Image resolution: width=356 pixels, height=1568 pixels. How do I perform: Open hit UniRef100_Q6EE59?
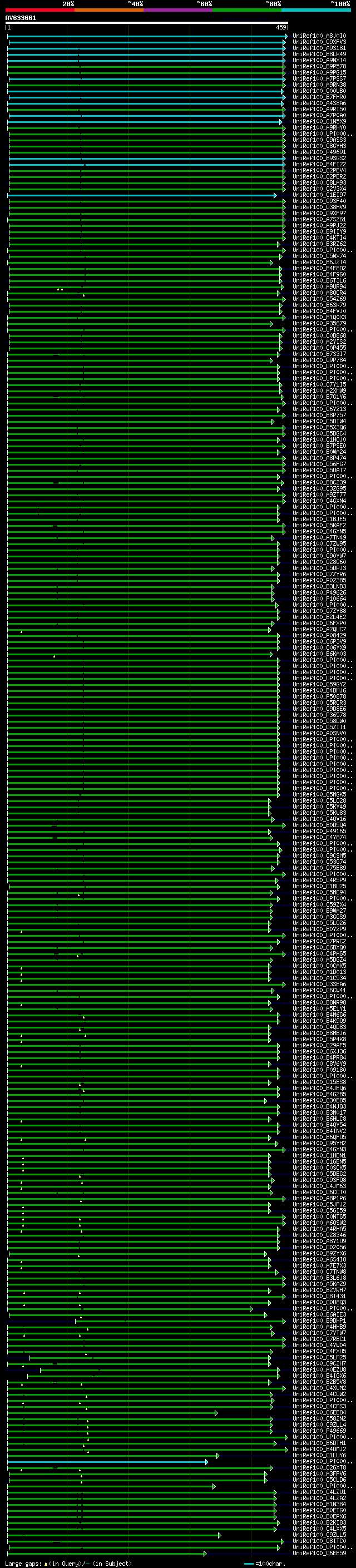pos(319,1553)
